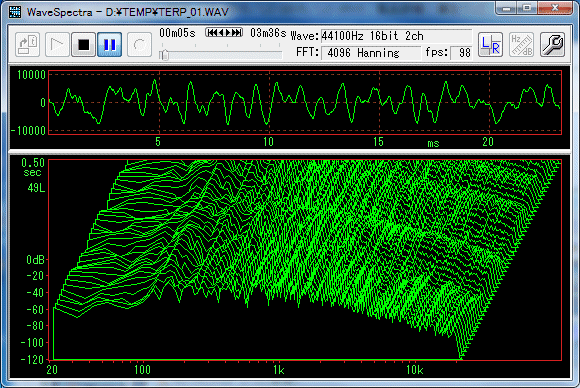Open the Hz/dB measurement ruler tool
This screenshot has height=388, width=580.
[521, 45]
